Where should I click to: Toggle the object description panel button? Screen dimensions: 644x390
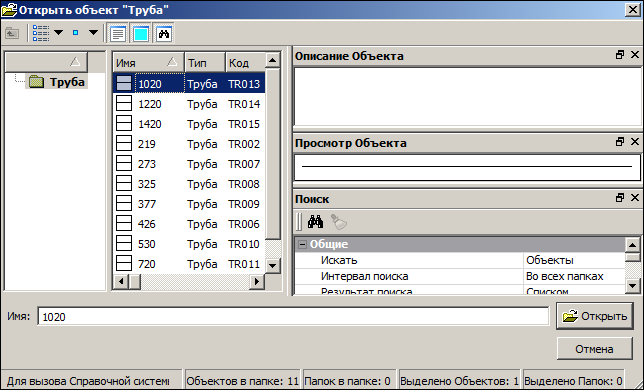[118, 33]
